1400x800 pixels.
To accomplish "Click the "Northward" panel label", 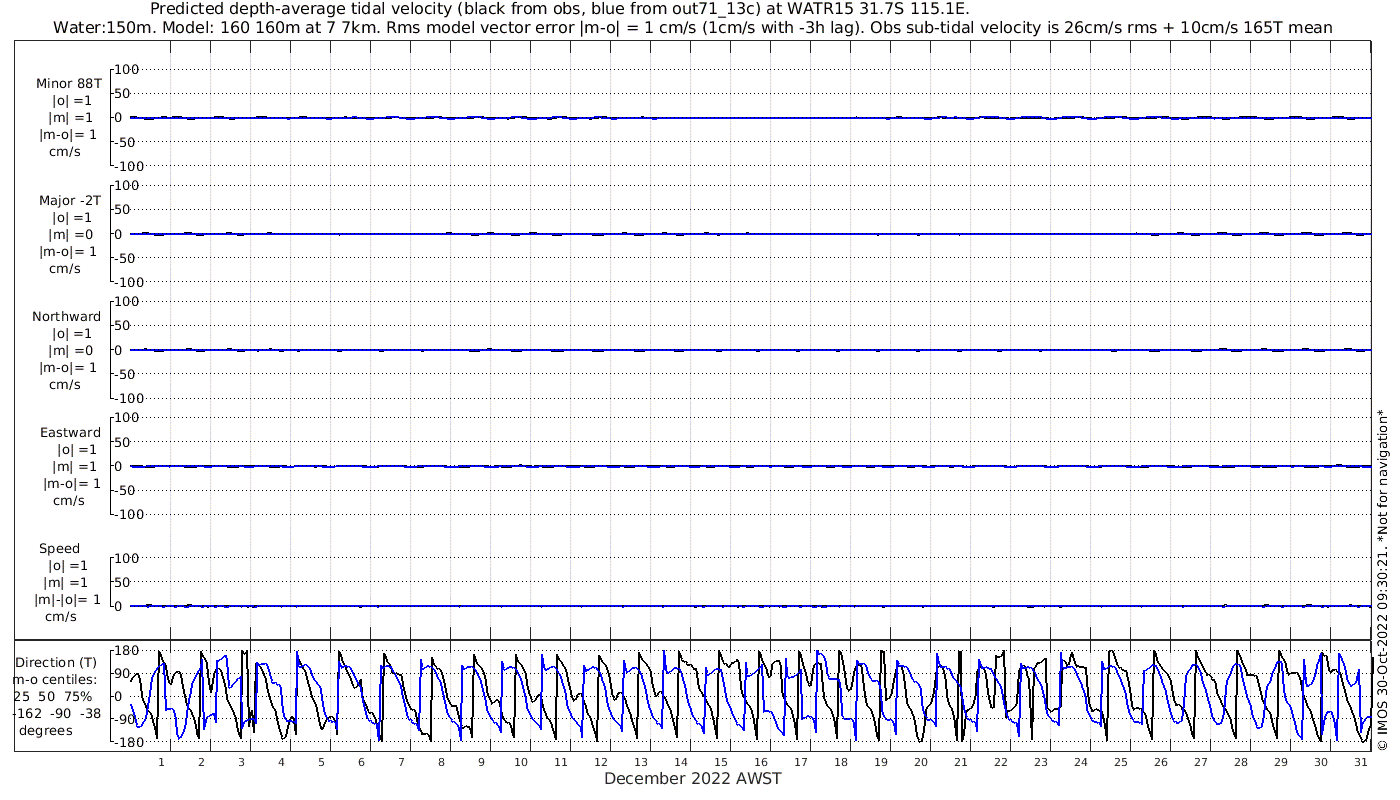I will pyautogui.click(x=67, y=316).
